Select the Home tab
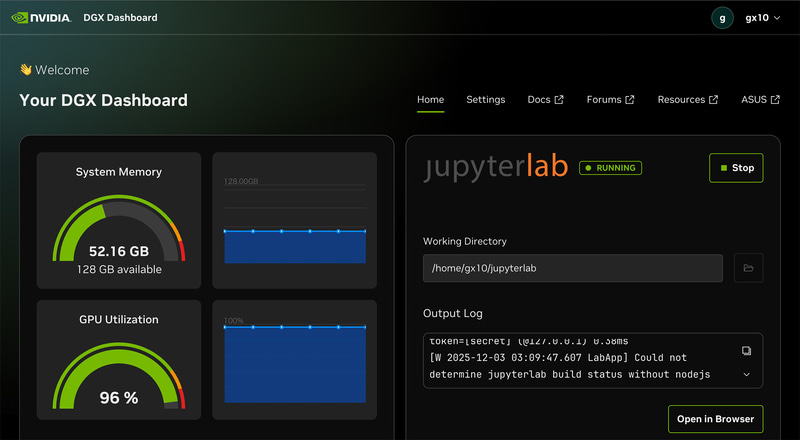800x440 pixels. pyautogui.click(x=431, y=100)
